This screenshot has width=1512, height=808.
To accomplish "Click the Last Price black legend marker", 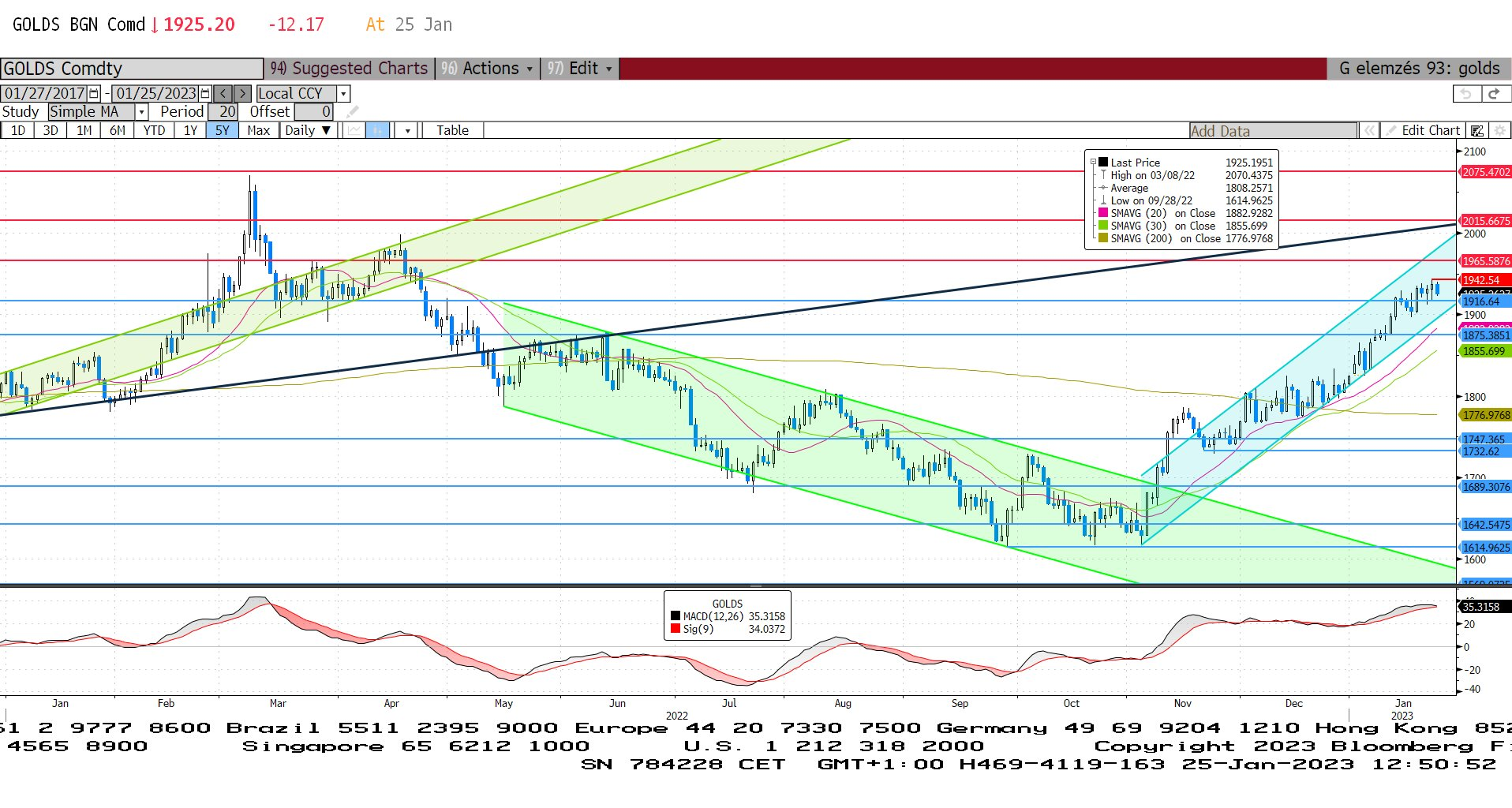I will [1103, 163].
